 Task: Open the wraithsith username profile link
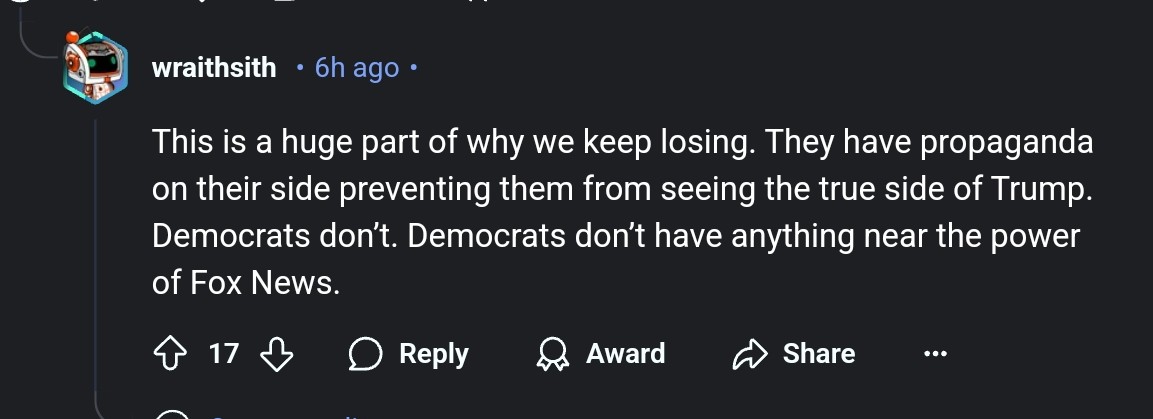214,69
